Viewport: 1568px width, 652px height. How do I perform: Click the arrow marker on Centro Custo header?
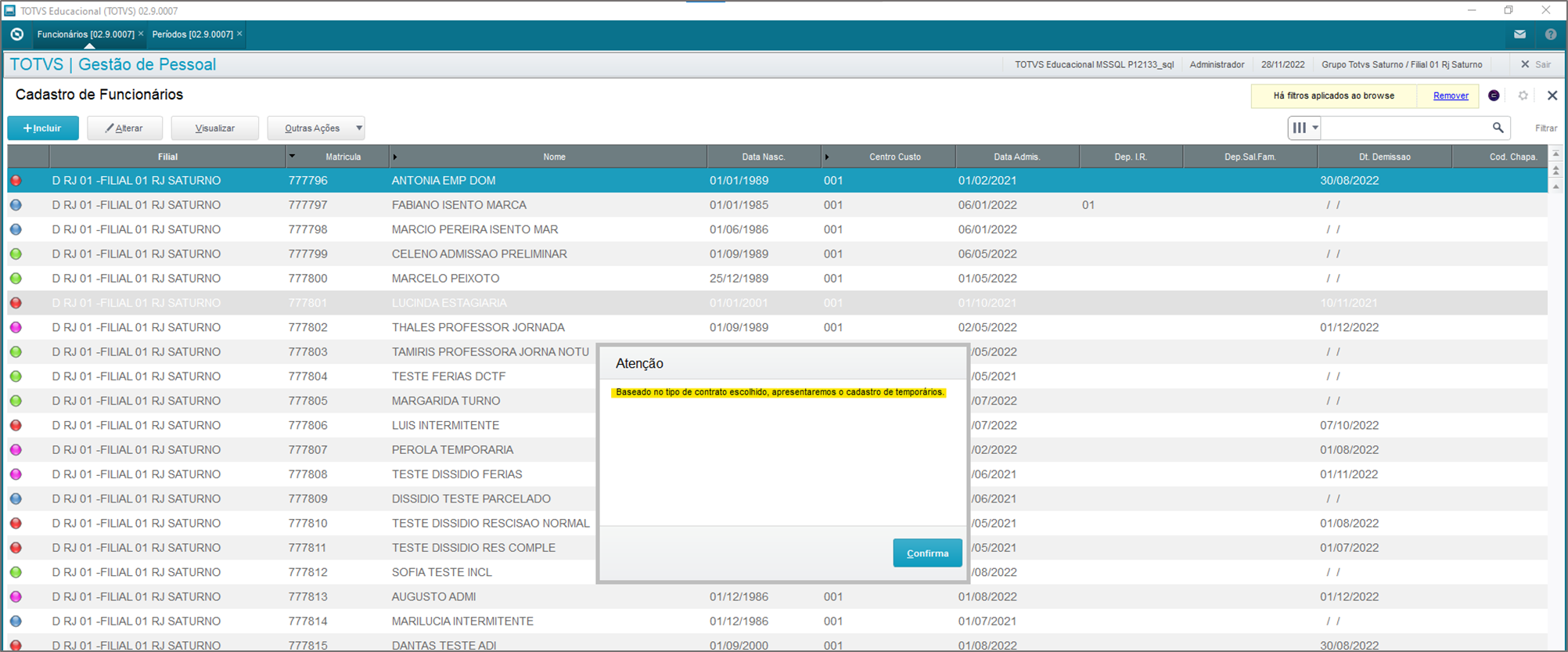point(827,157)
